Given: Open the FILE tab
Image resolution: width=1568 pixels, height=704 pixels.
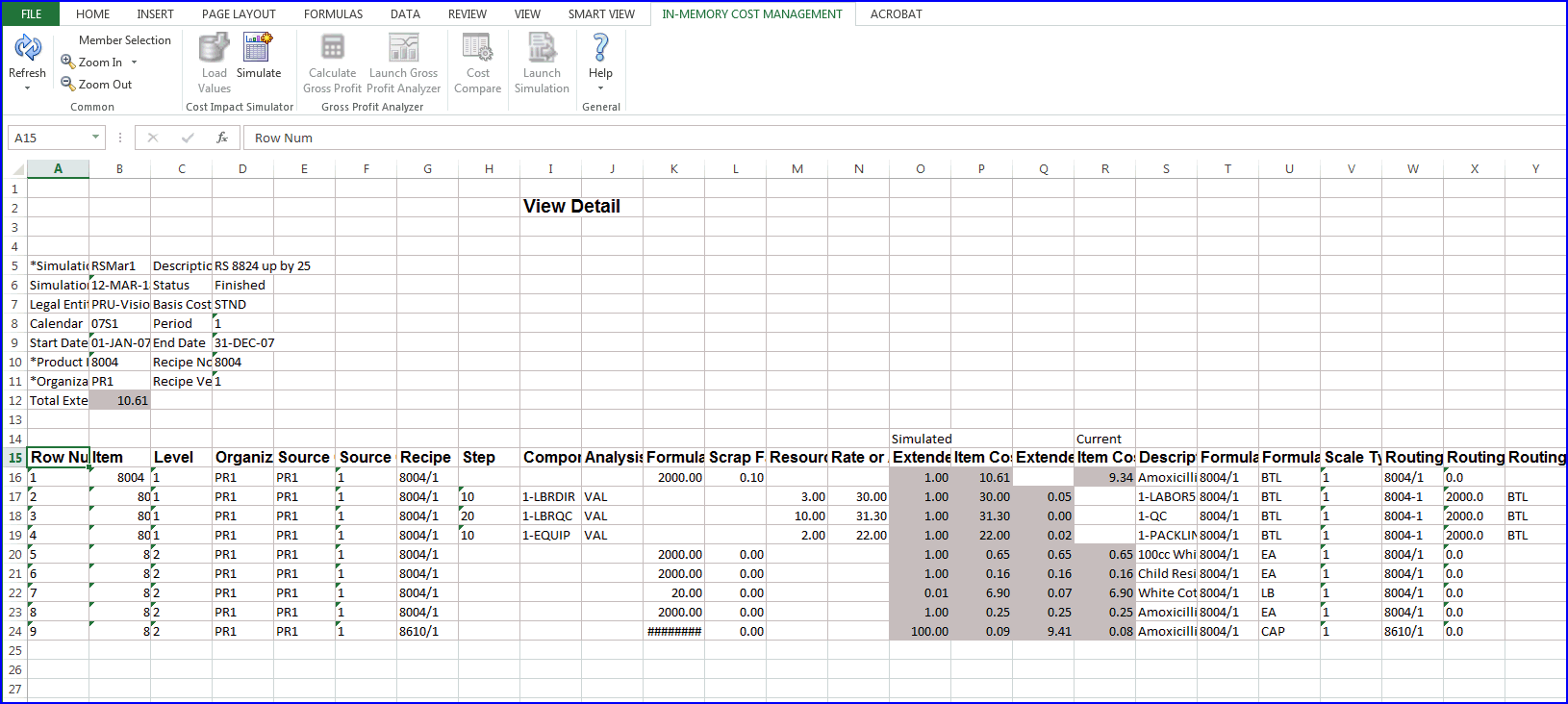Looking at the screenshot, I should coord(31,13).
